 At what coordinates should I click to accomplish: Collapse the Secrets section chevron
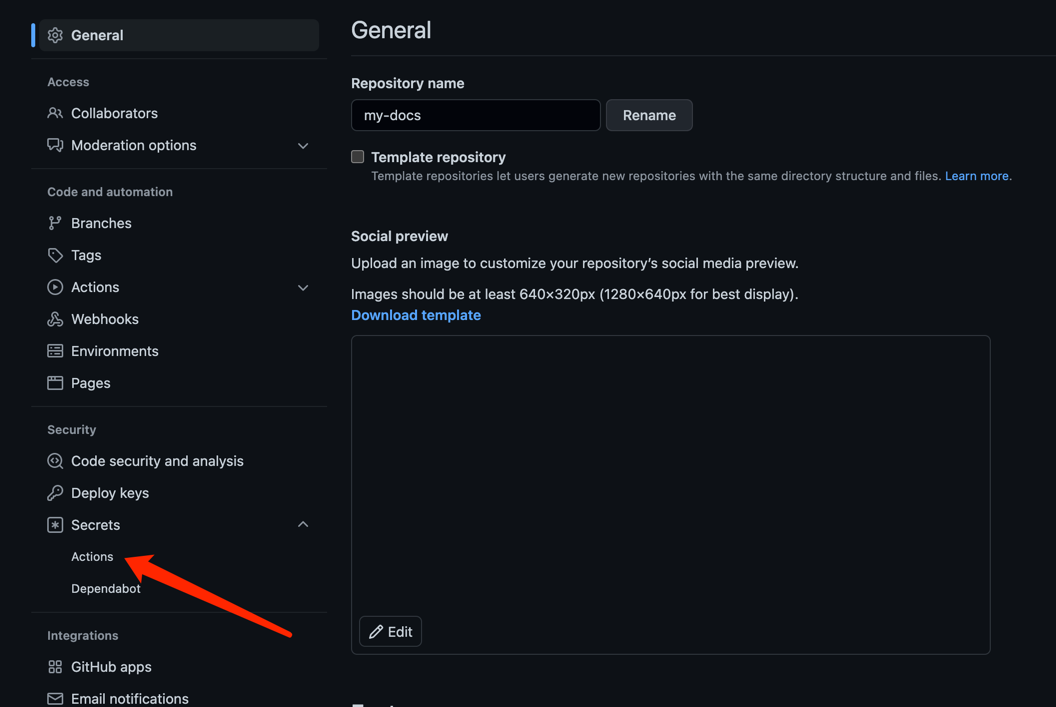pyautogui.click(x=303, y=525)
